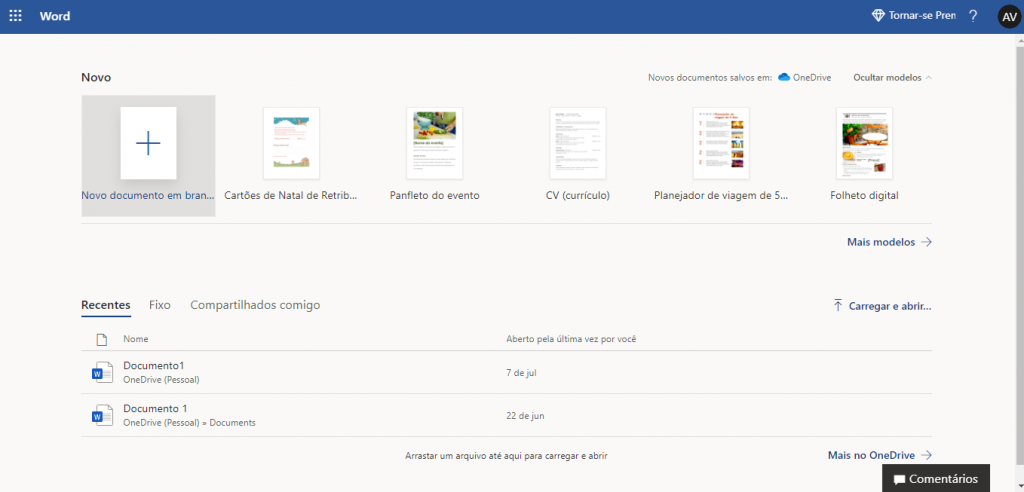Click the file type column header icon
Screen dimensions: 1024x492
101,340
